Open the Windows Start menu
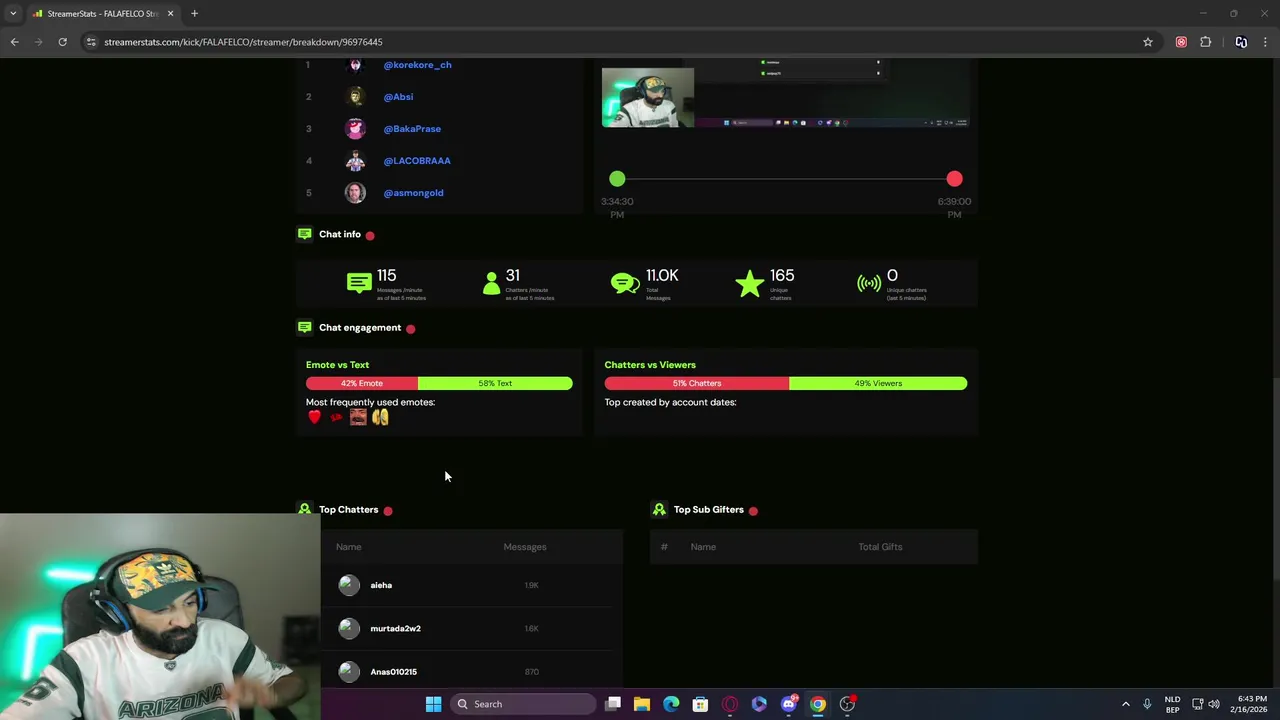Image resolution: width=1280 pixels, height=720 pixels. coord(433,704)
